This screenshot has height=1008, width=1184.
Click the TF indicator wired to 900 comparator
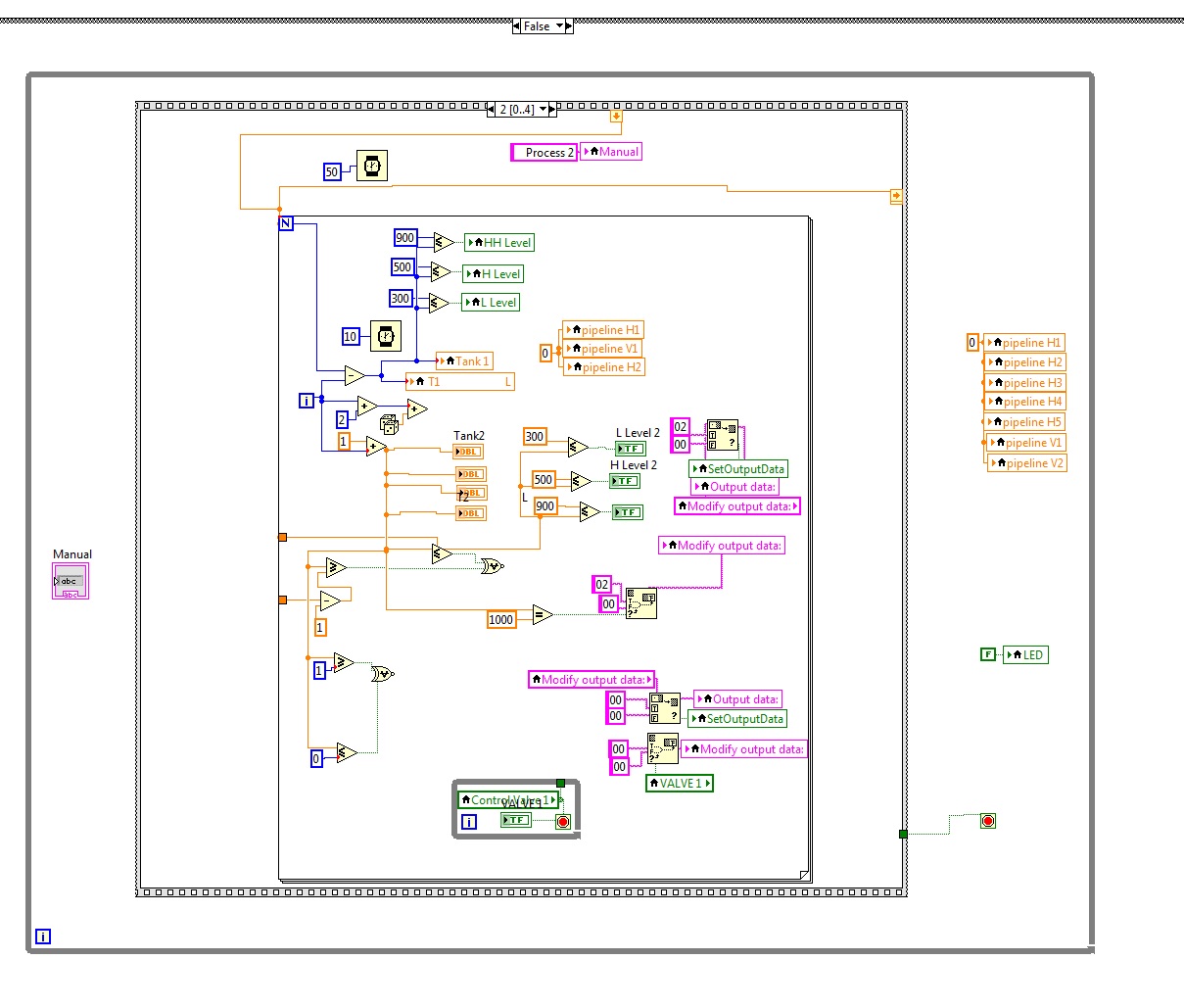628,512
